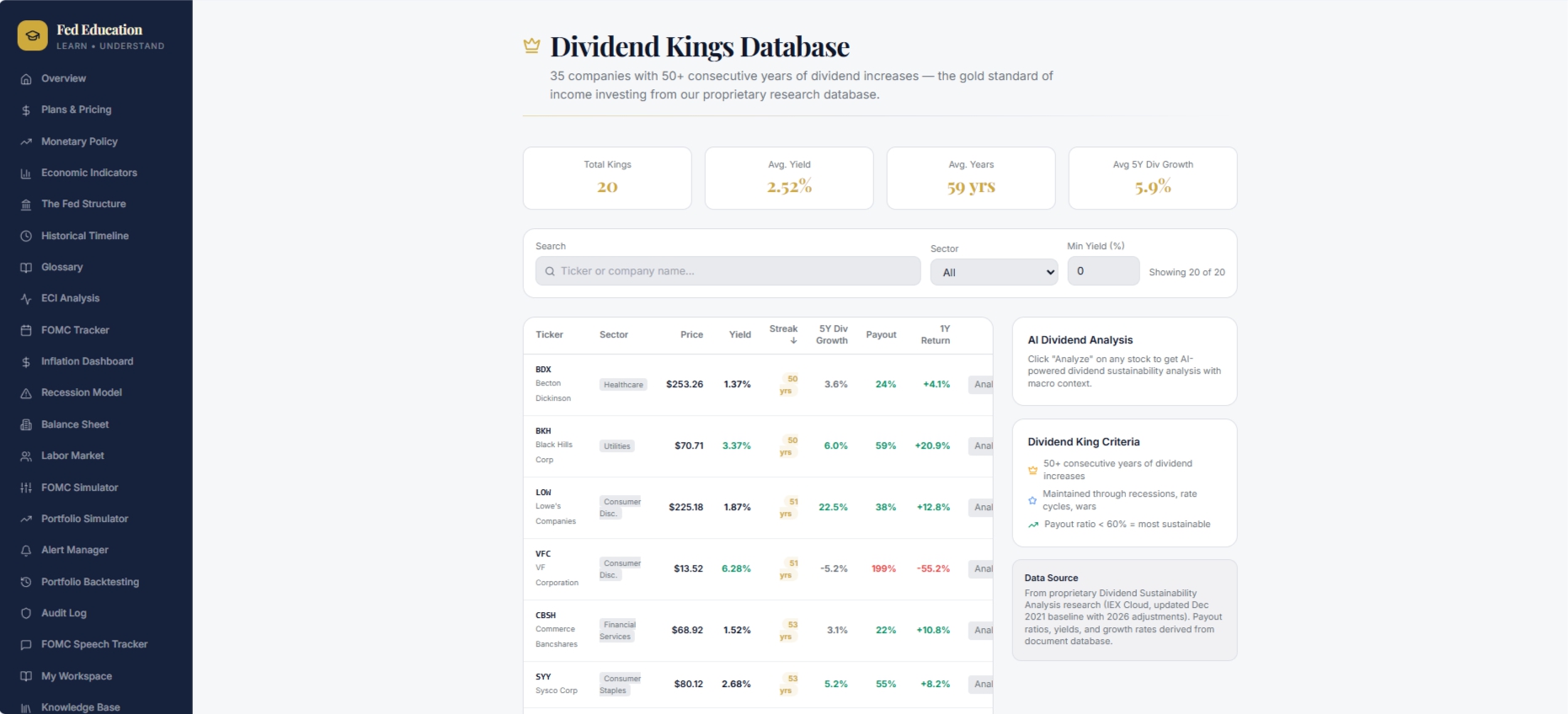The height and width of the screenshot is (714, 1568).
Task: Focus the ticker or company search field
Action: [x=728, y=271]
